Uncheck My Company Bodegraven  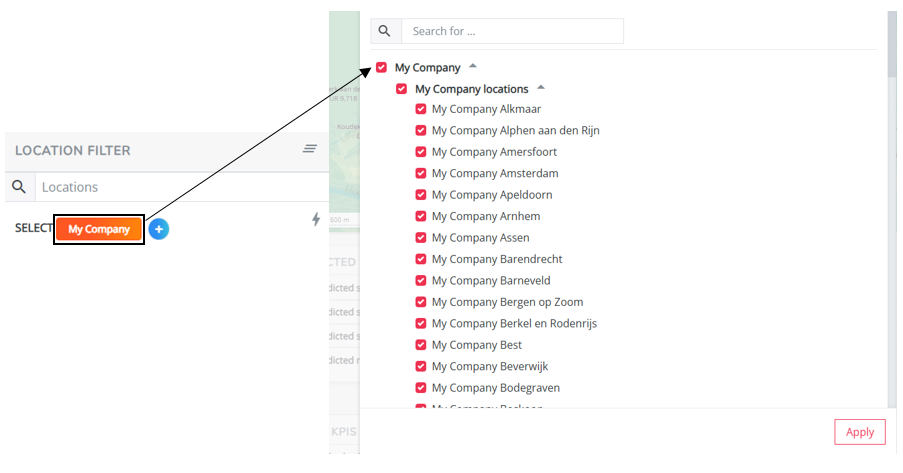click(x=421, y=388)
